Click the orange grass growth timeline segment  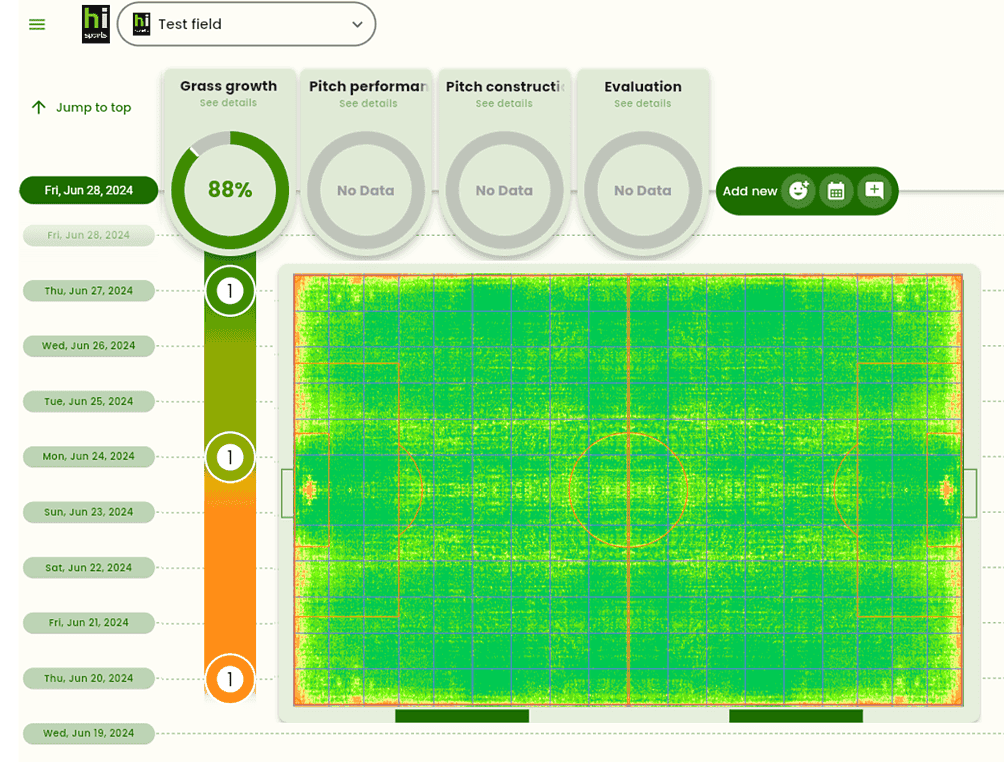coord(230,570)
